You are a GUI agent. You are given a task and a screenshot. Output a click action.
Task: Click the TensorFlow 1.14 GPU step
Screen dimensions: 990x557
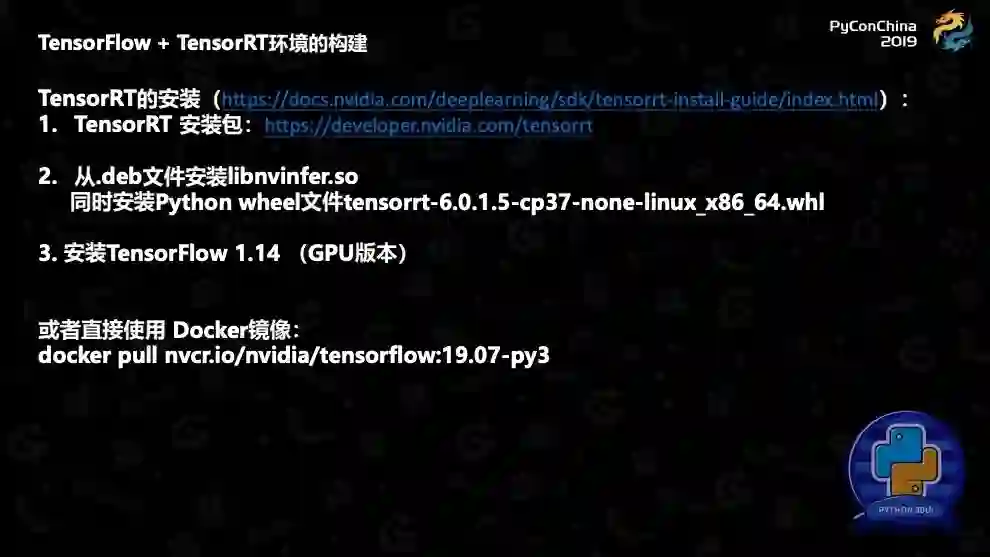coord(222,253)
